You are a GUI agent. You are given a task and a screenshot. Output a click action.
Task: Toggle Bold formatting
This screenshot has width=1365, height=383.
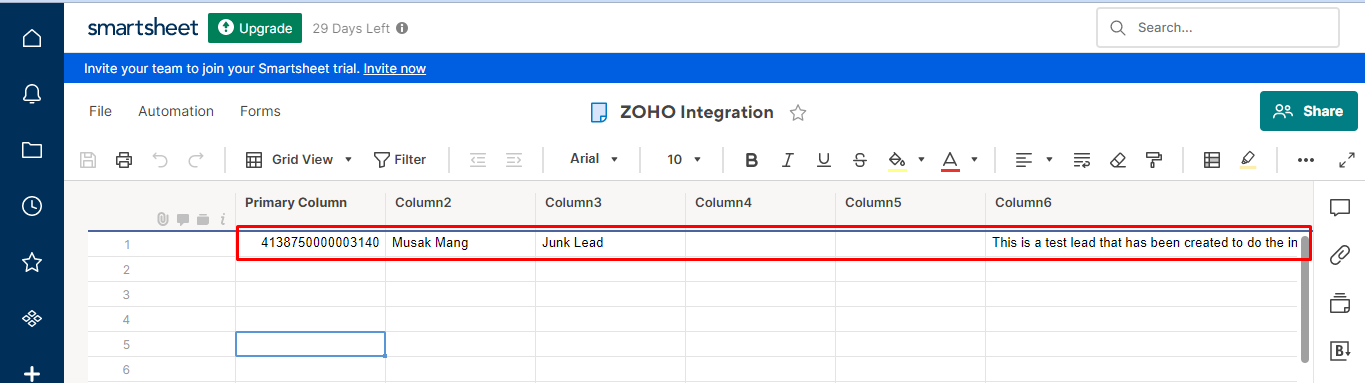click(x=752, y=159)
